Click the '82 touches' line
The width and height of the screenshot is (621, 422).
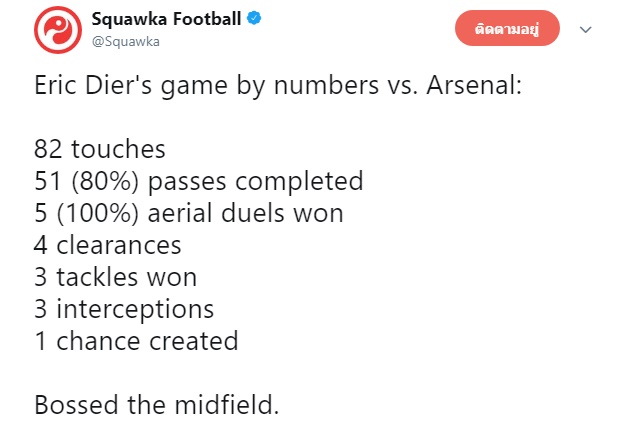[x=100, y=150]
